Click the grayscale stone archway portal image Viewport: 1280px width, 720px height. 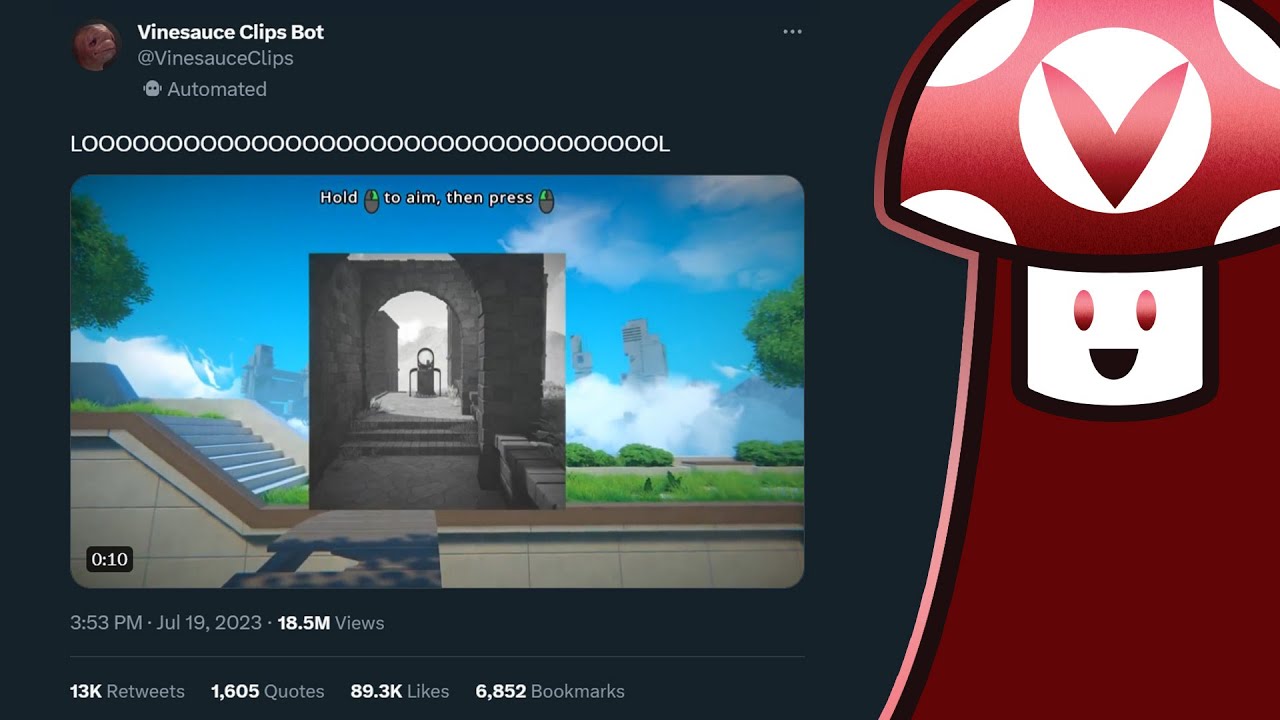(437, 381)
